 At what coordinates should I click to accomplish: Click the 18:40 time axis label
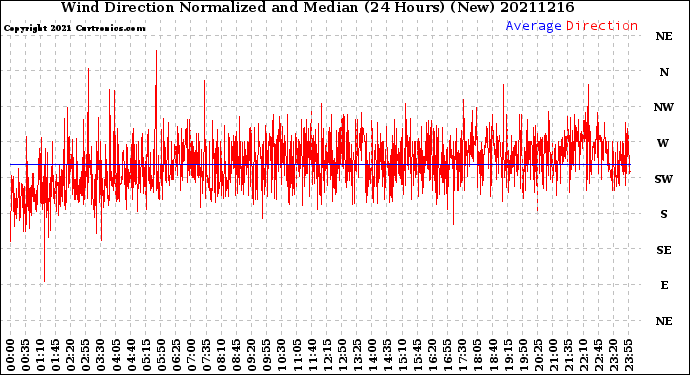pyautogui.click(x=493, y=355)
